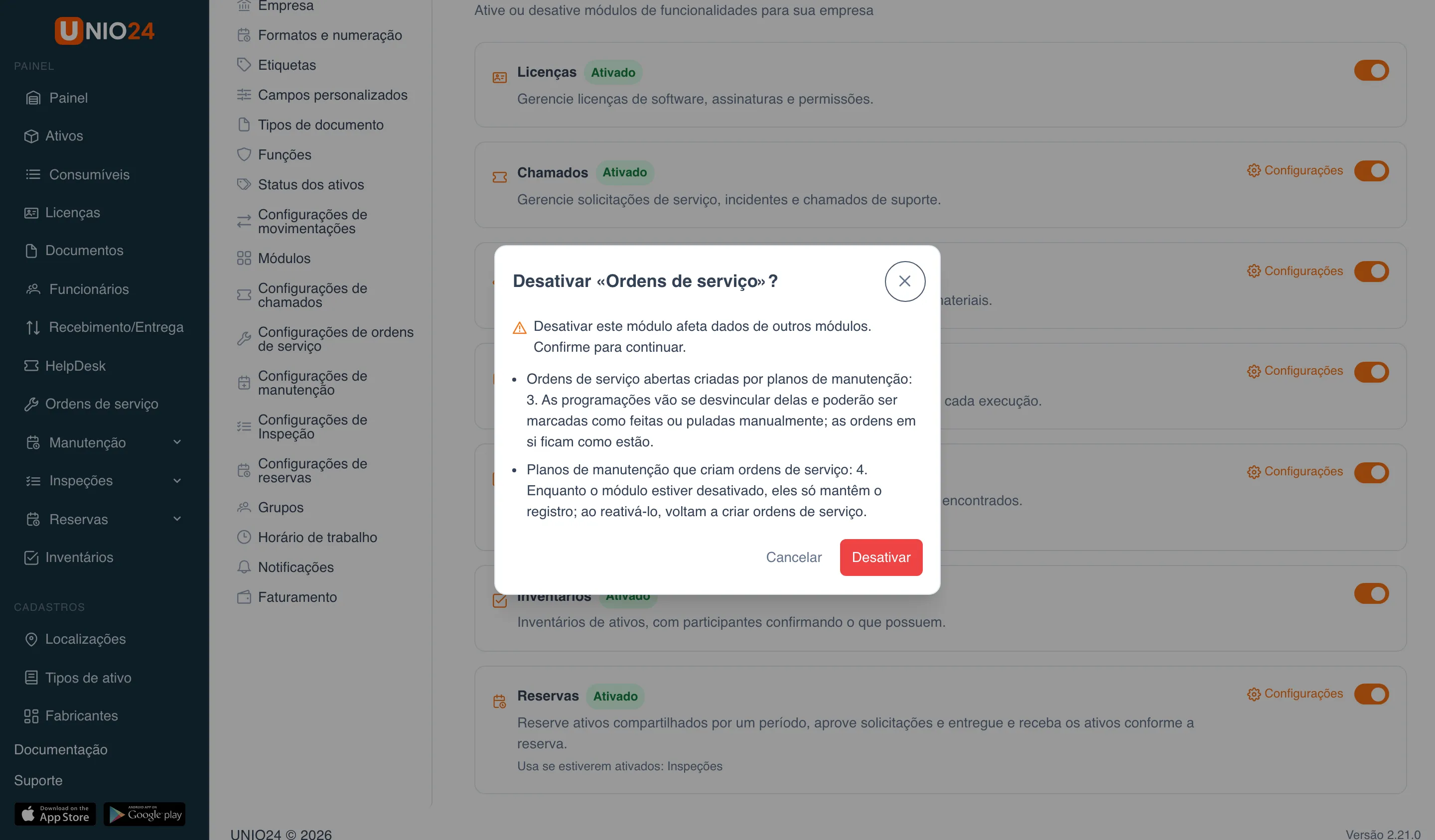Click the 'Versão 2.21.0' footer text
1435x840 pixels.
click(1383, 835)
